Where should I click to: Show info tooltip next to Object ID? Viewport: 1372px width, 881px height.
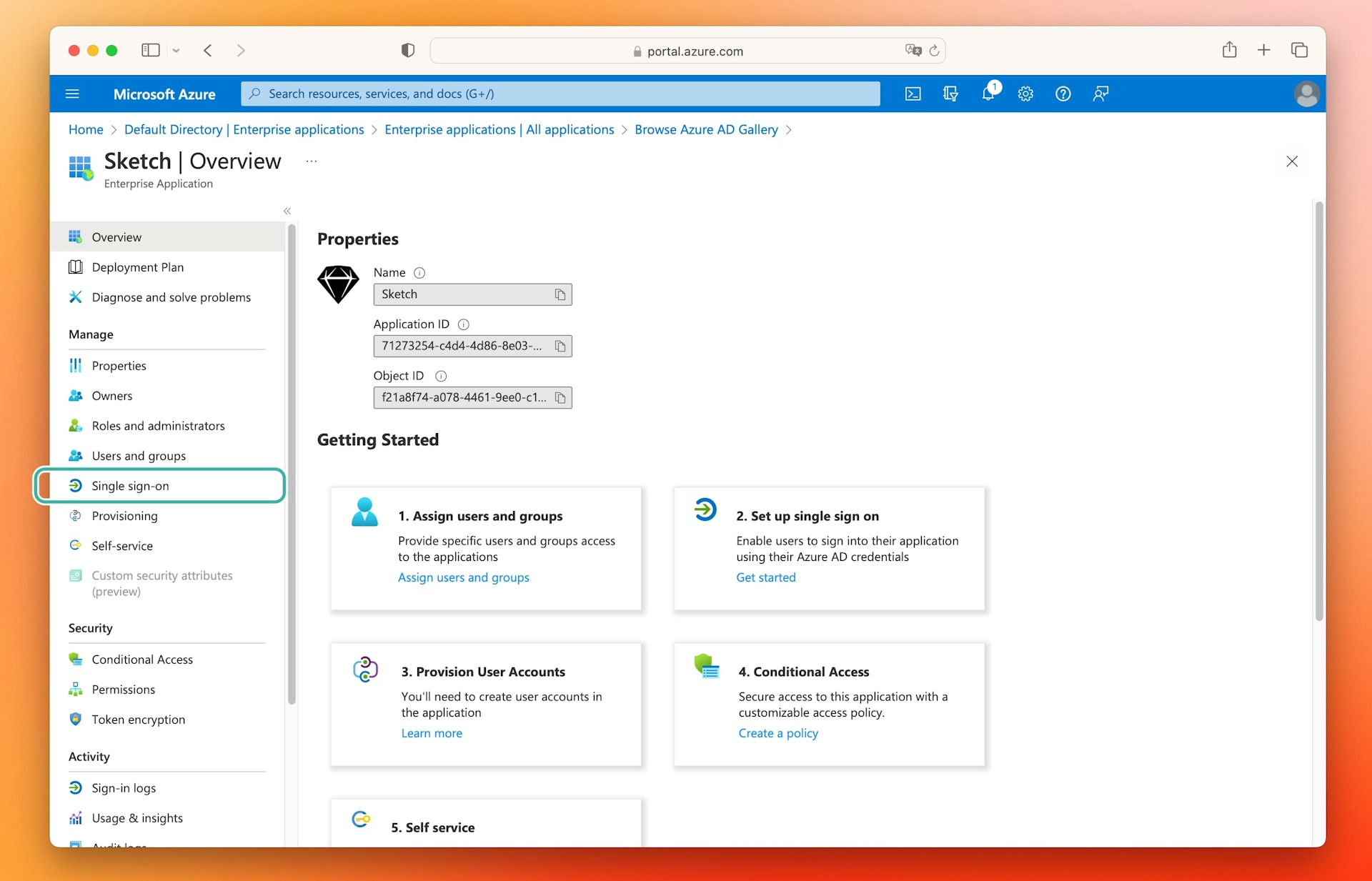441,376
